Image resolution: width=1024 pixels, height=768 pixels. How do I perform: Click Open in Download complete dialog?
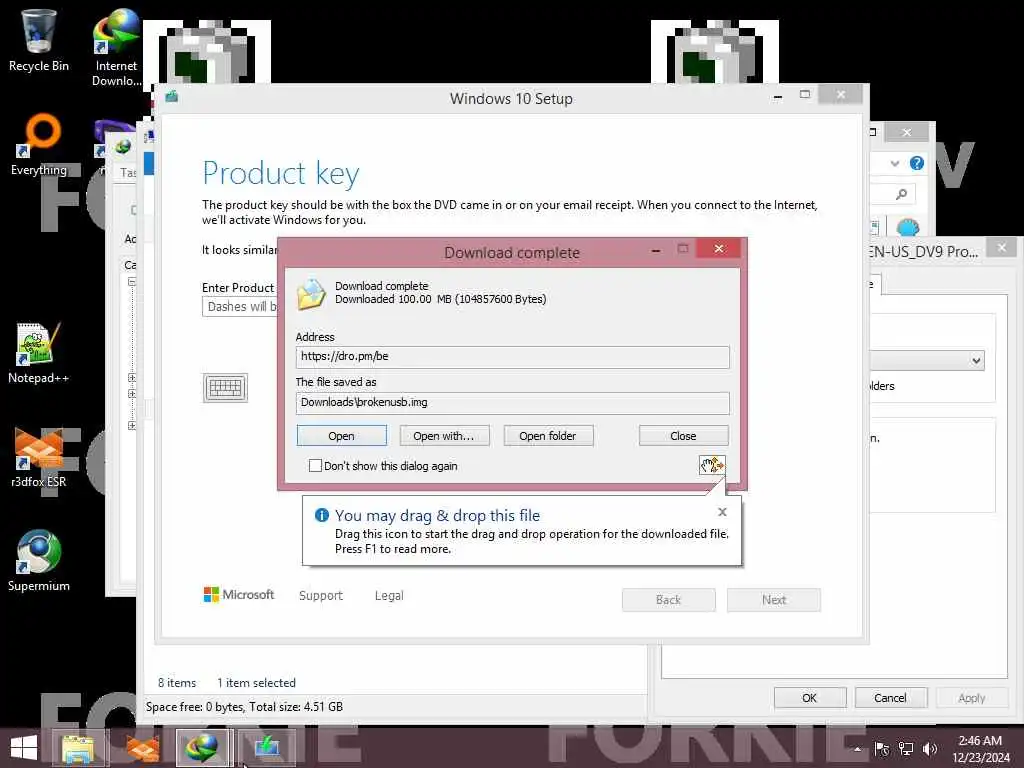coord(342,436)
